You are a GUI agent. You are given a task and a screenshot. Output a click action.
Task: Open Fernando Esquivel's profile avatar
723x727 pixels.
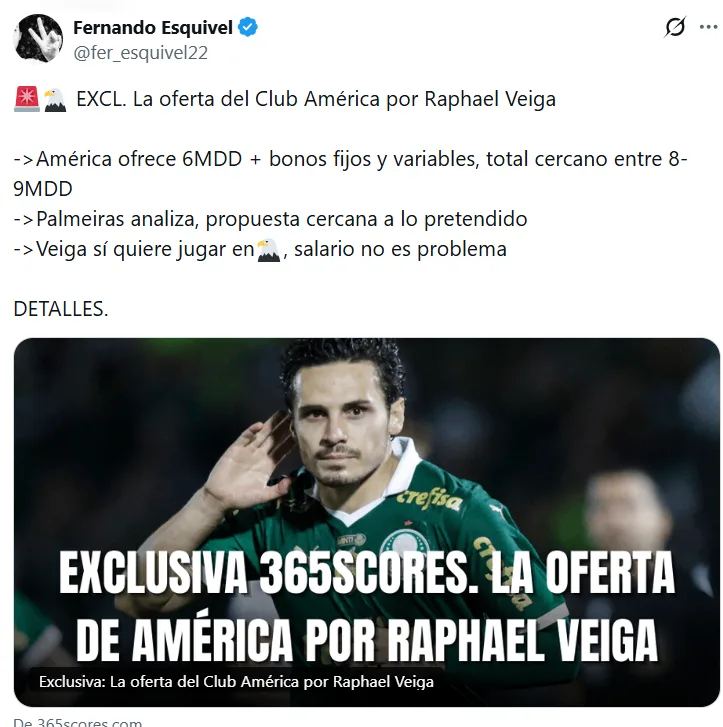tap(38, 38)
